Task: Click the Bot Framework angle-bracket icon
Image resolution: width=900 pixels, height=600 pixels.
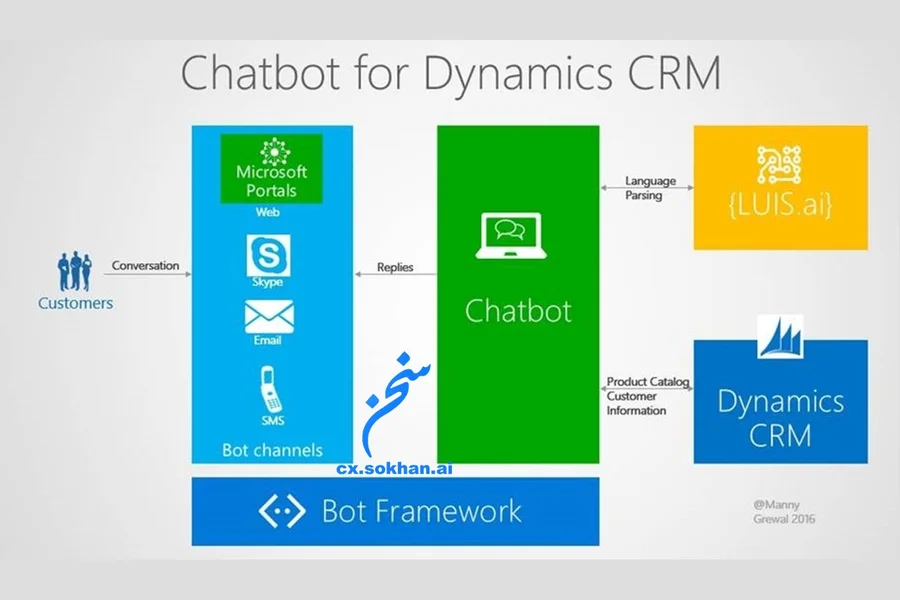Action: 282,510
